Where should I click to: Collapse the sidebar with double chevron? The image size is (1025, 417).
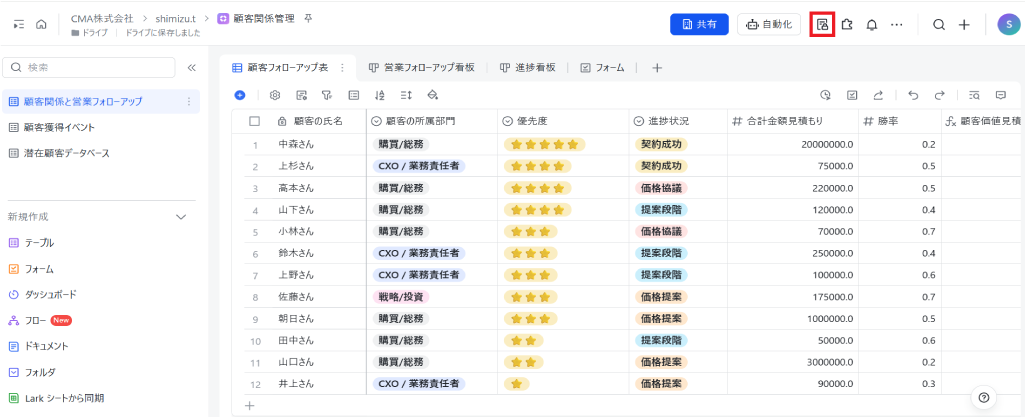click(192, 67)
